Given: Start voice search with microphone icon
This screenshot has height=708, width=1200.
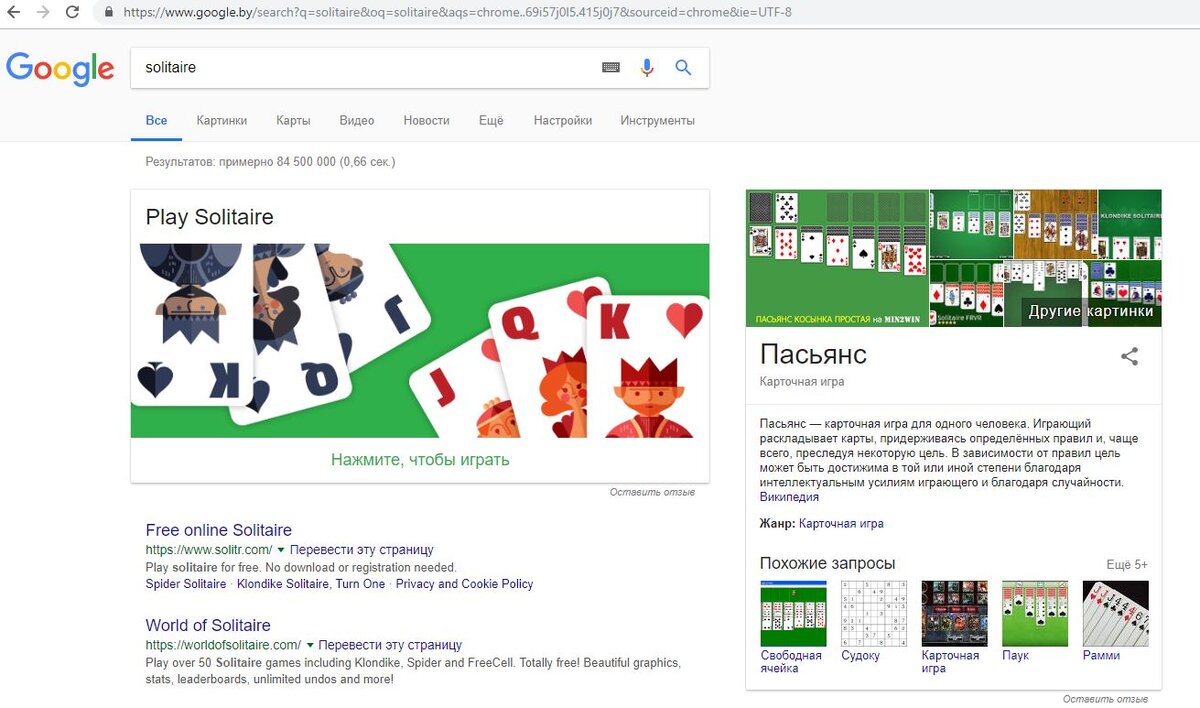Looking at the screenshot, I should point(647,68).
